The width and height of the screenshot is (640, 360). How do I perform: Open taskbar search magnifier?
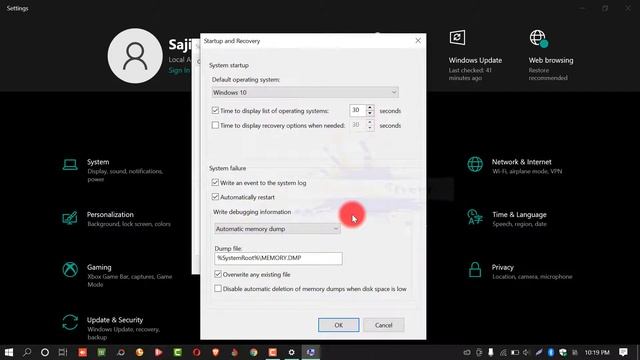[27, 352]
